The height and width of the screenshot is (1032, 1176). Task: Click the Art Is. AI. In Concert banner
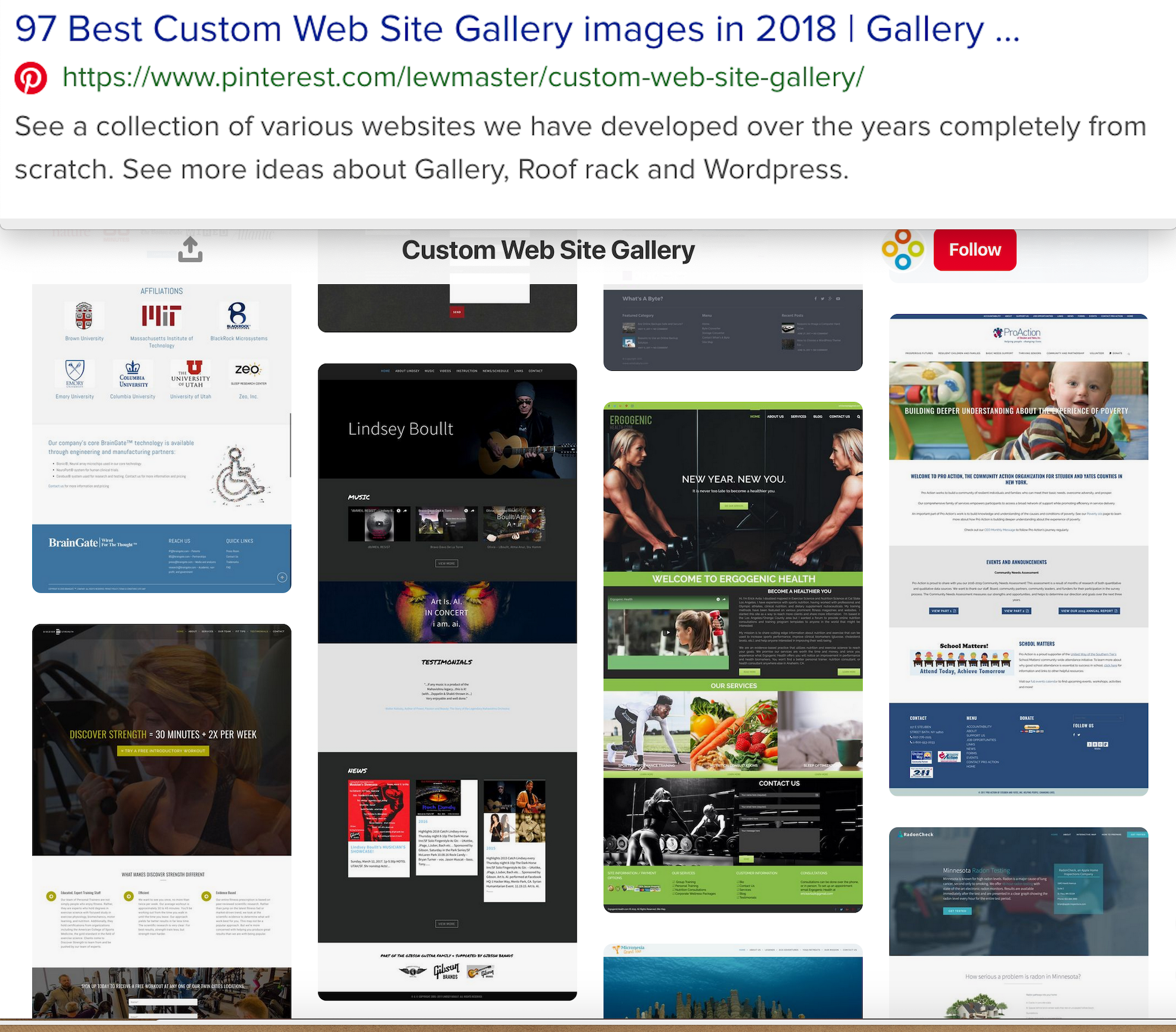coord(447,612)
